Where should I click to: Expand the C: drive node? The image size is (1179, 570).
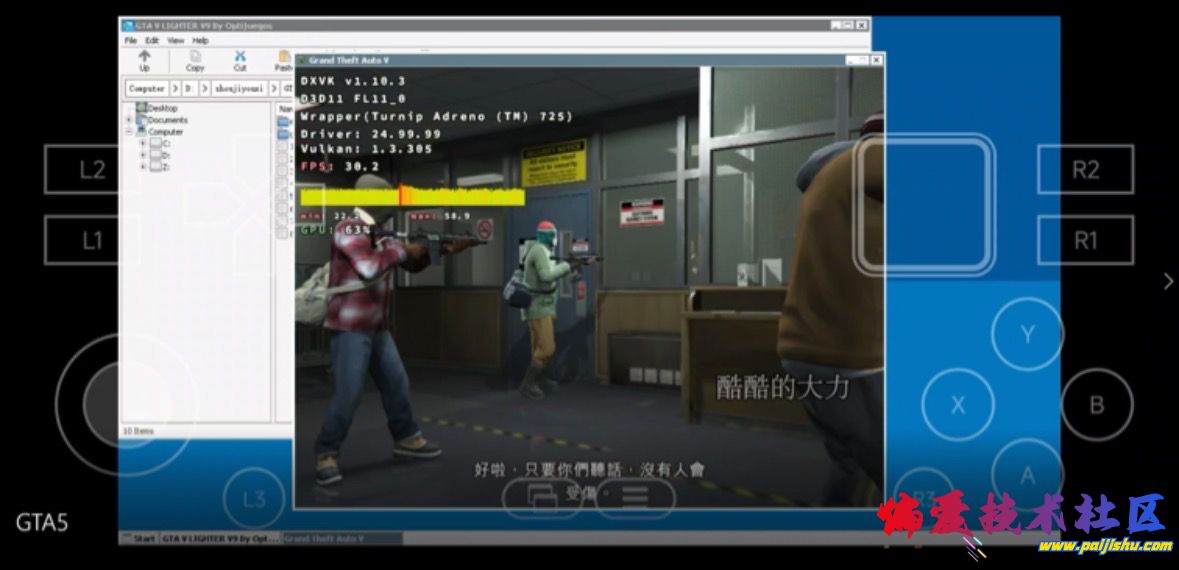[142, 143]
